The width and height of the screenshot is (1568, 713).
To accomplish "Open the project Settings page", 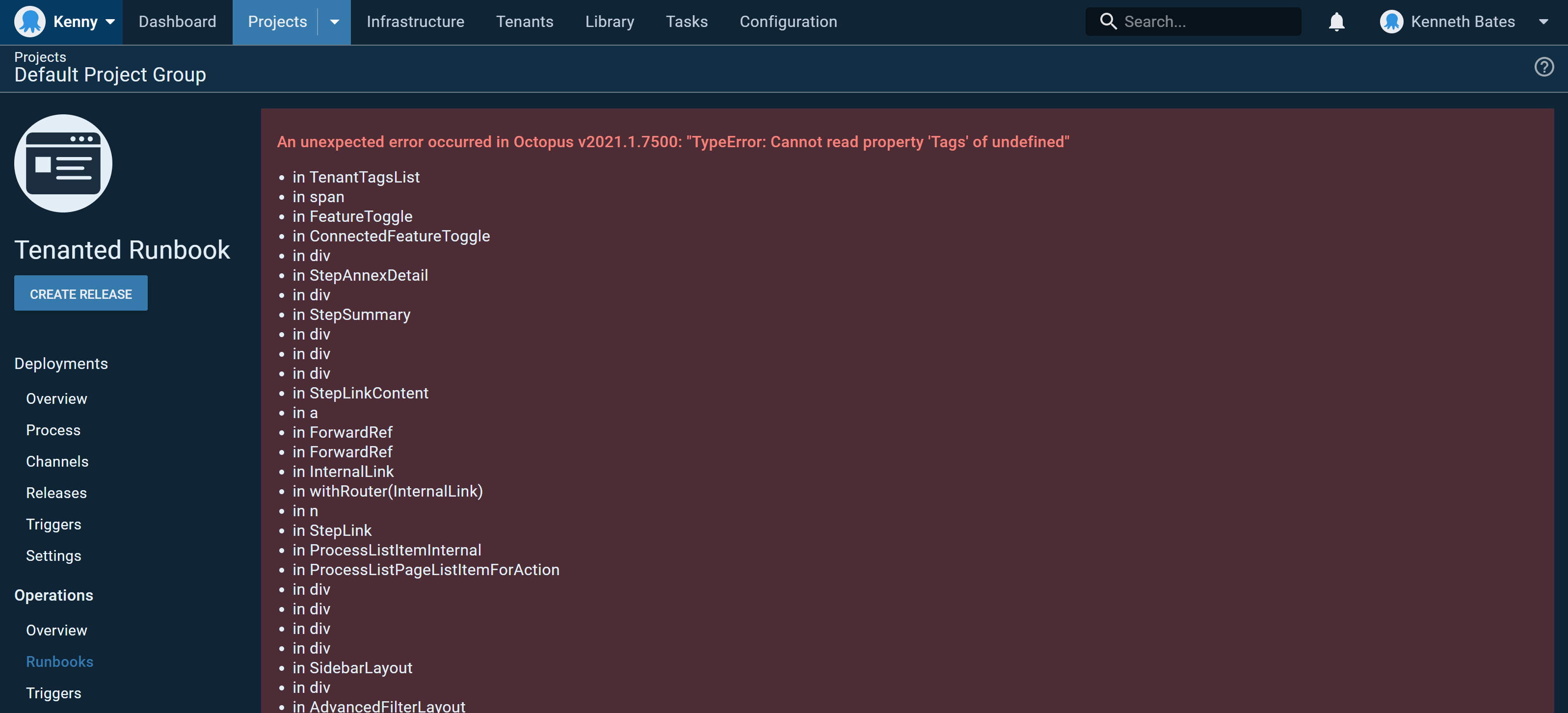I will tap(53, 555).
